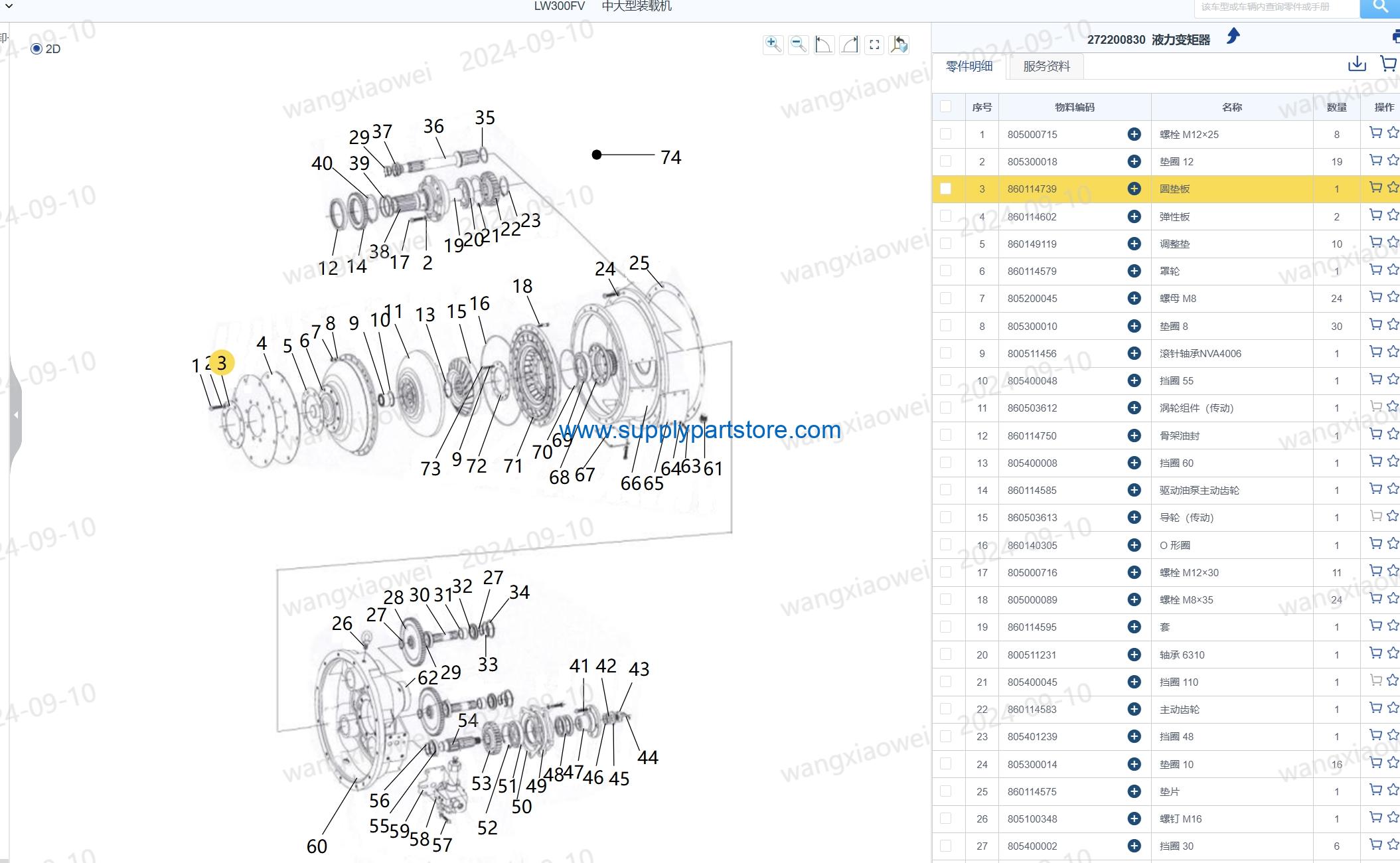Add 弹性板 row 4 to cart
This screenshot has height=863, width=1400.
coord(1375,215)
